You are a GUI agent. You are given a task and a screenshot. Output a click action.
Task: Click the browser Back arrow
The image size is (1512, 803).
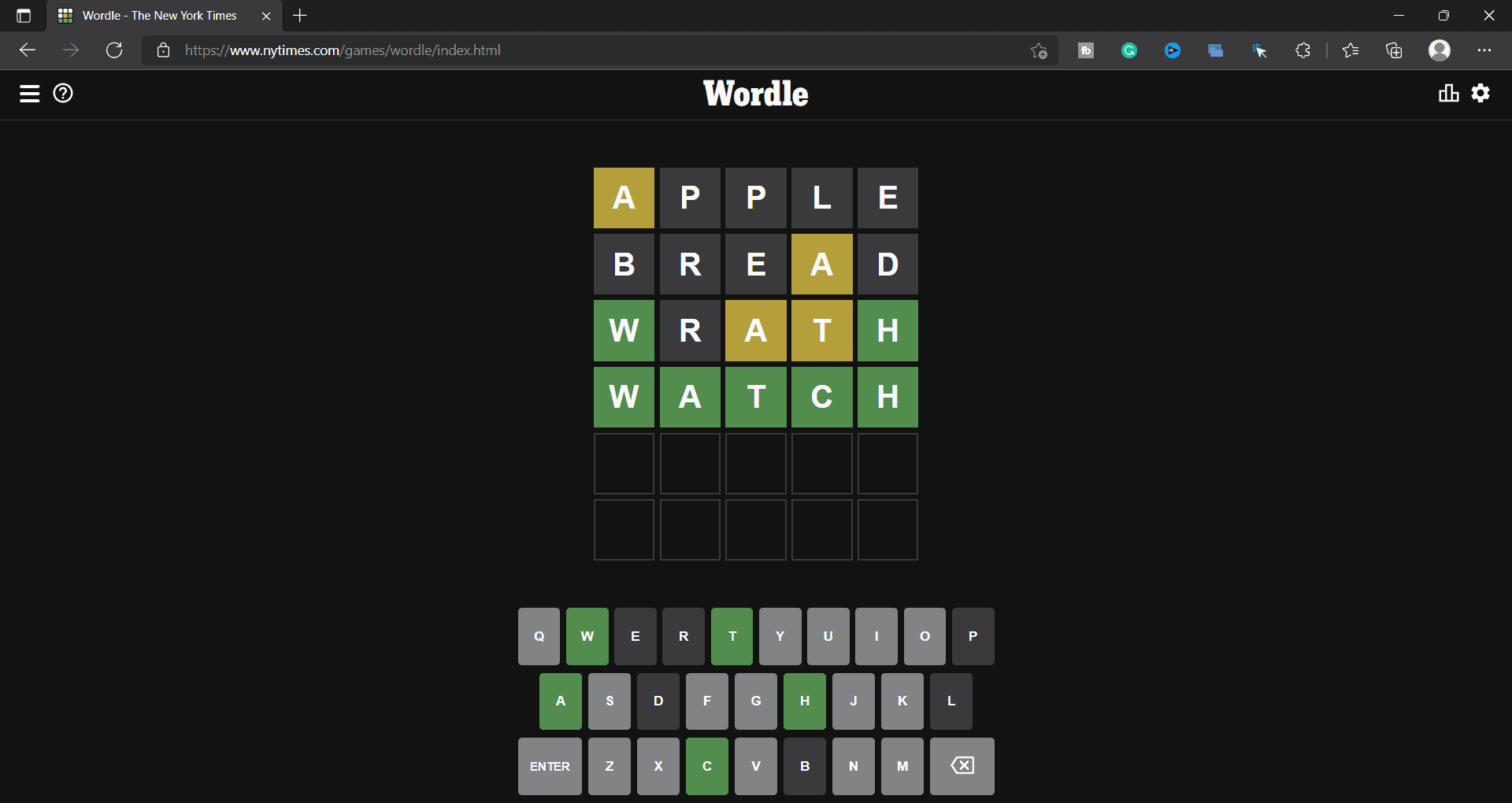point(28,50)
